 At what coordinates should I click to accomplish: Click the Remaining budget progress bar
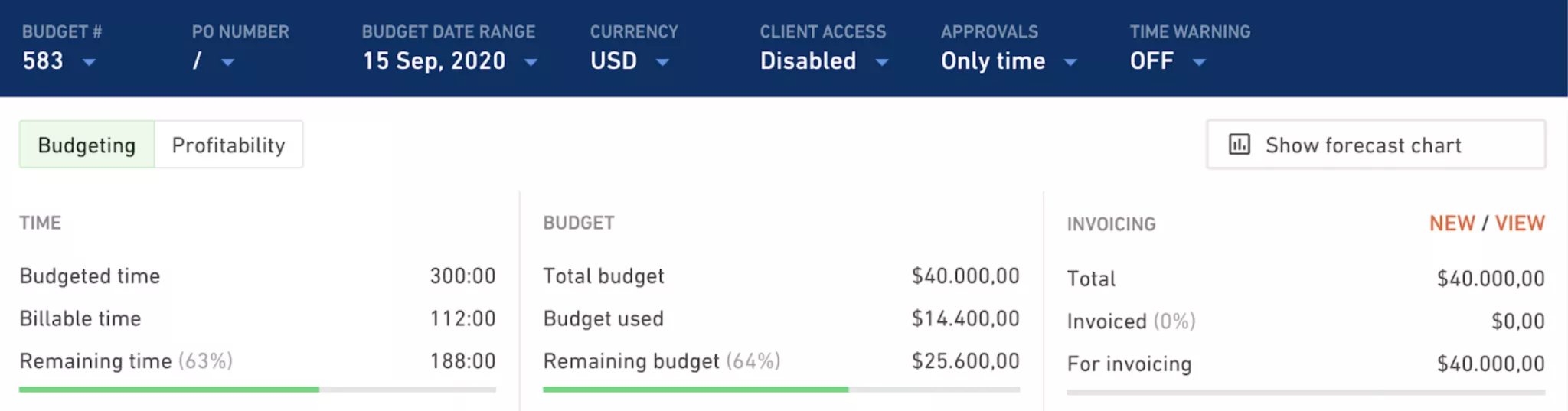tap(781, 390)
